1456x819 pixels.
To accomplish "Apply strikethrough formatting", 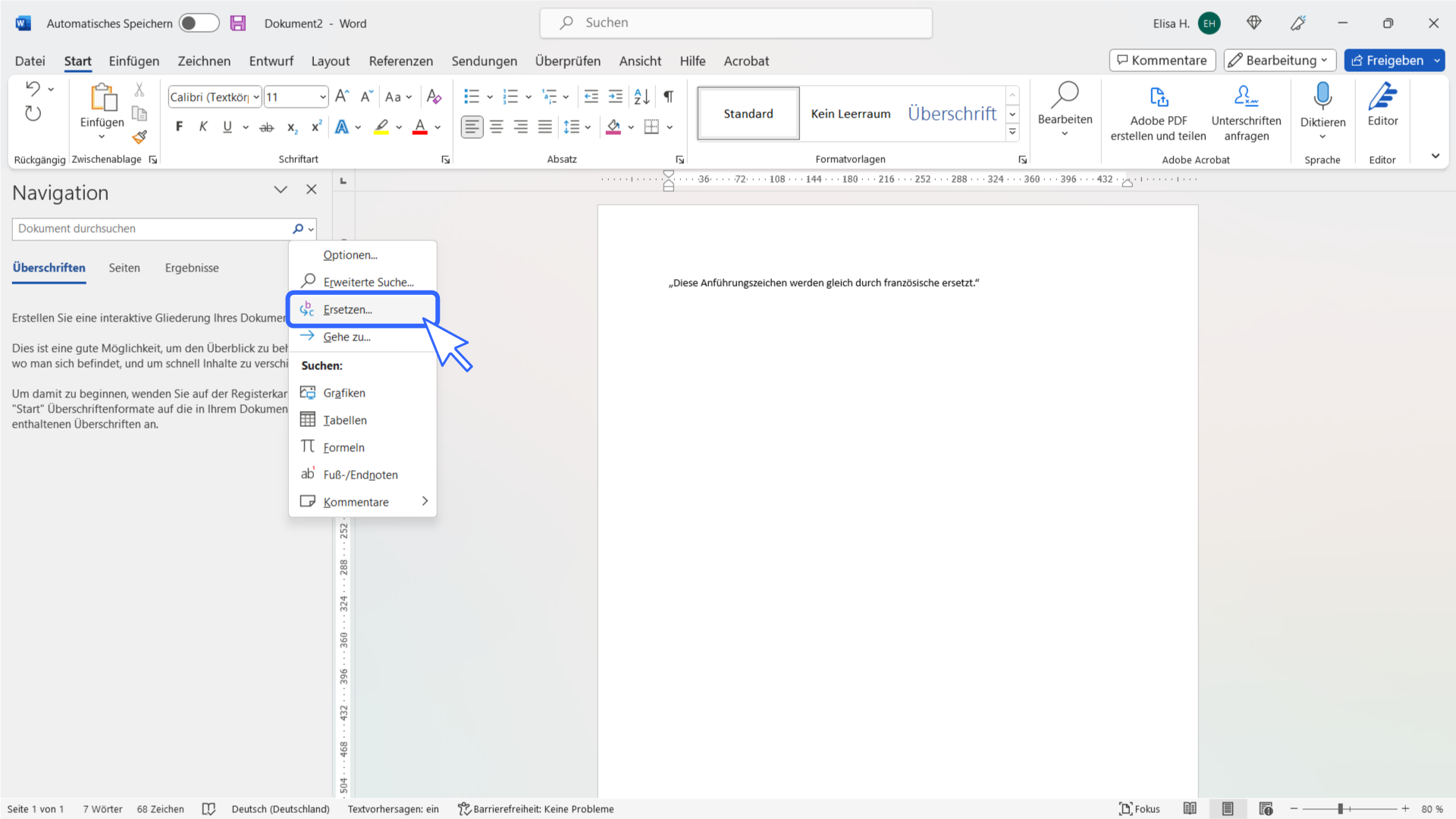I will pyautogui.click(x=266, y=127).
